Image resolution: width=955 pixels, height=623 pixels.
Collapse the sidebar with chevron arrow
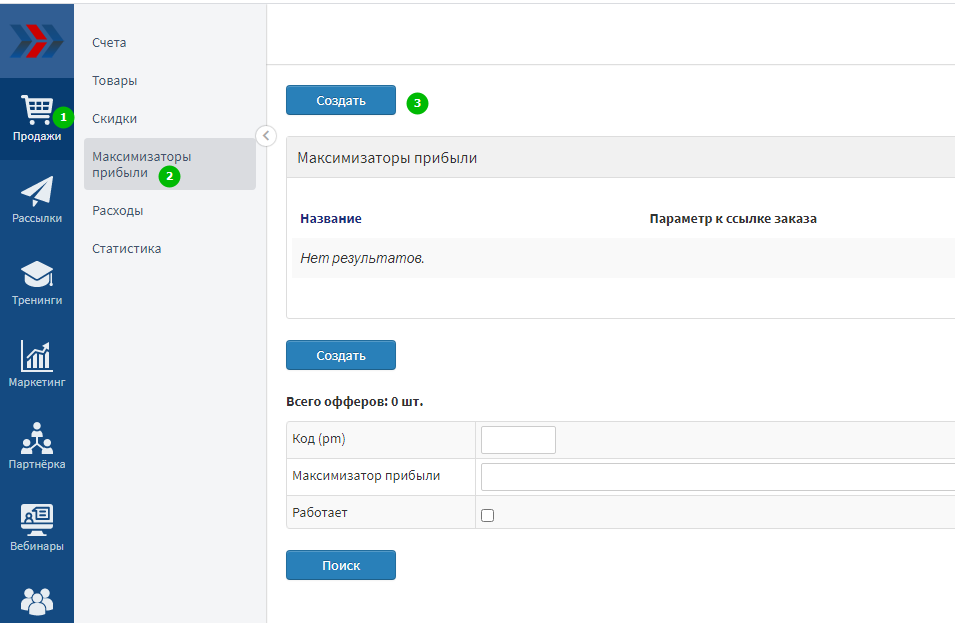(266, 136)
